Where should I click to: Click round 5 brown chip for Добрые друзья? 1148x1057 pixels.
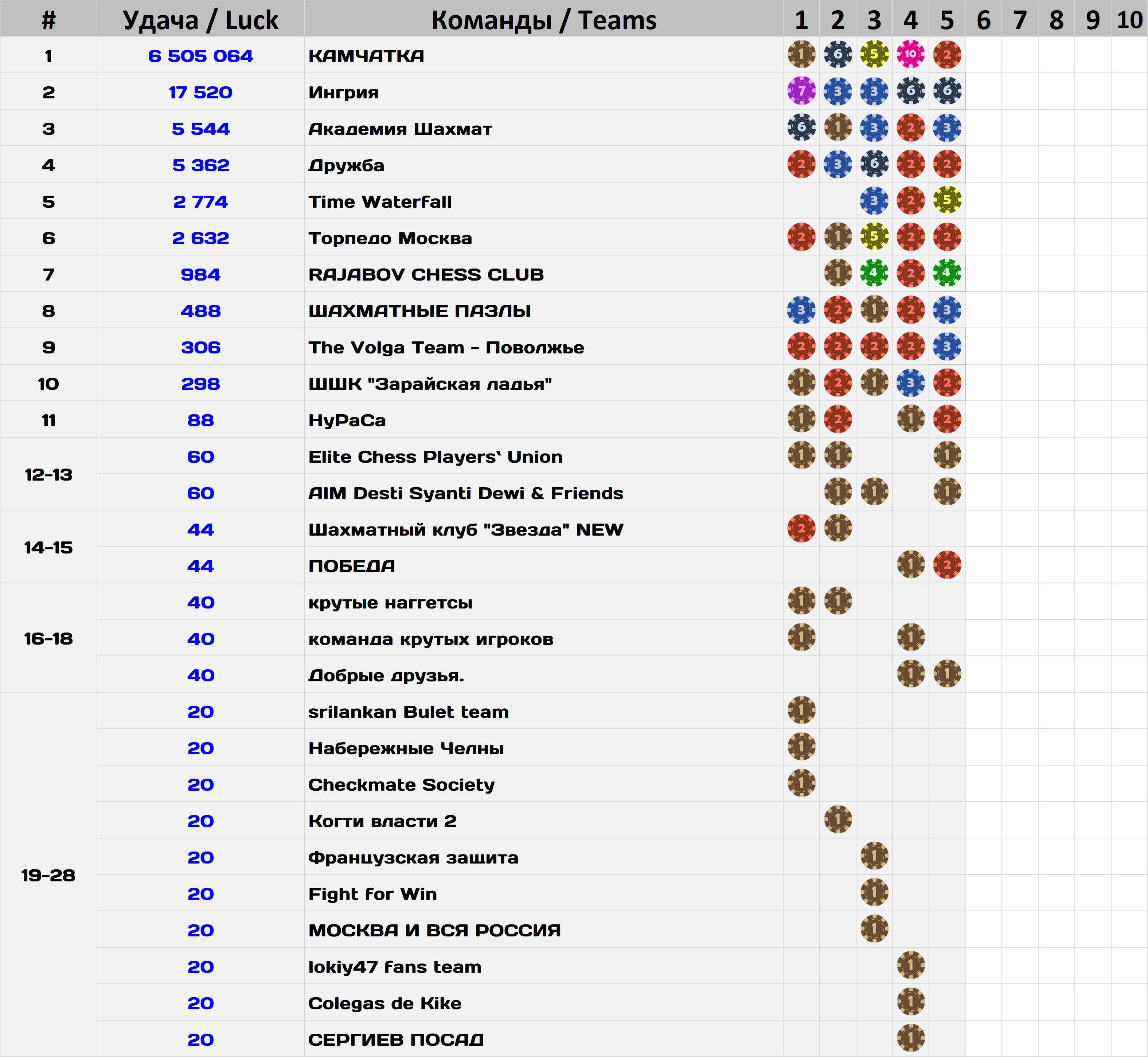tap(947, 674)
